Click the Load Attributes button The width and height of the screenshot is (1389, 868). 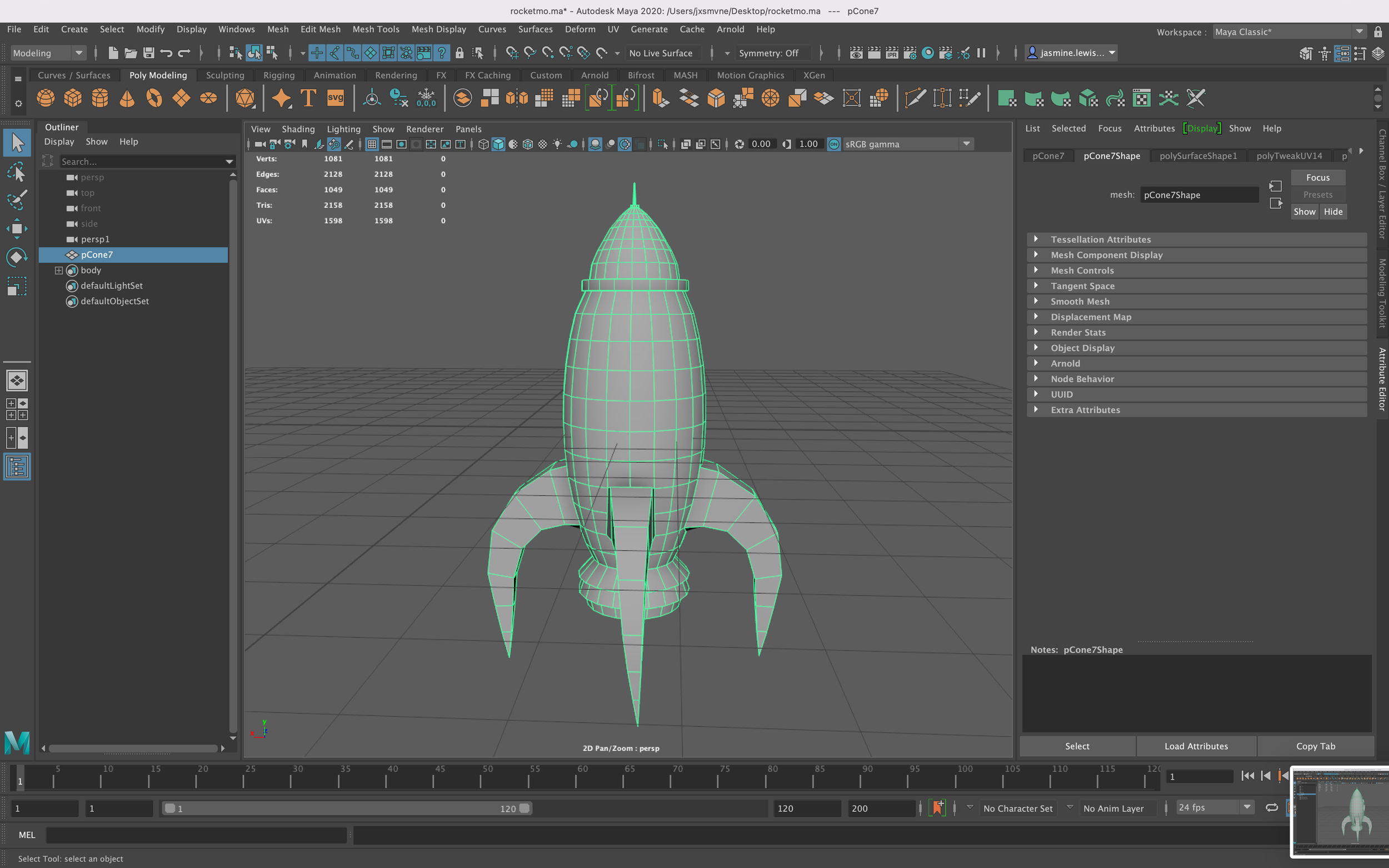pos(1196,746)
